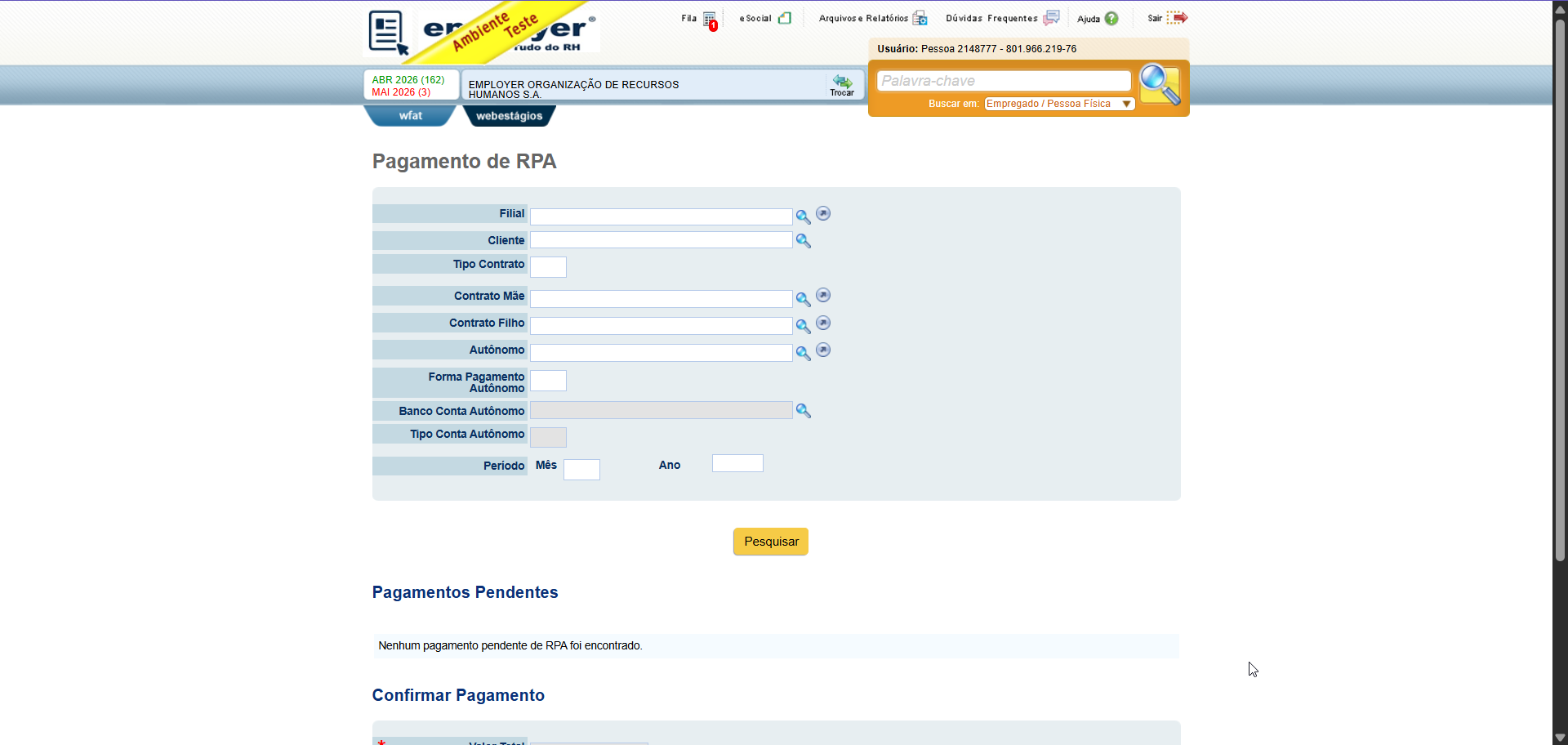The height and width of the screenshot is (745, 1568).
Task: Open Autônomo round arrow icon
Action: click(823, 350)
